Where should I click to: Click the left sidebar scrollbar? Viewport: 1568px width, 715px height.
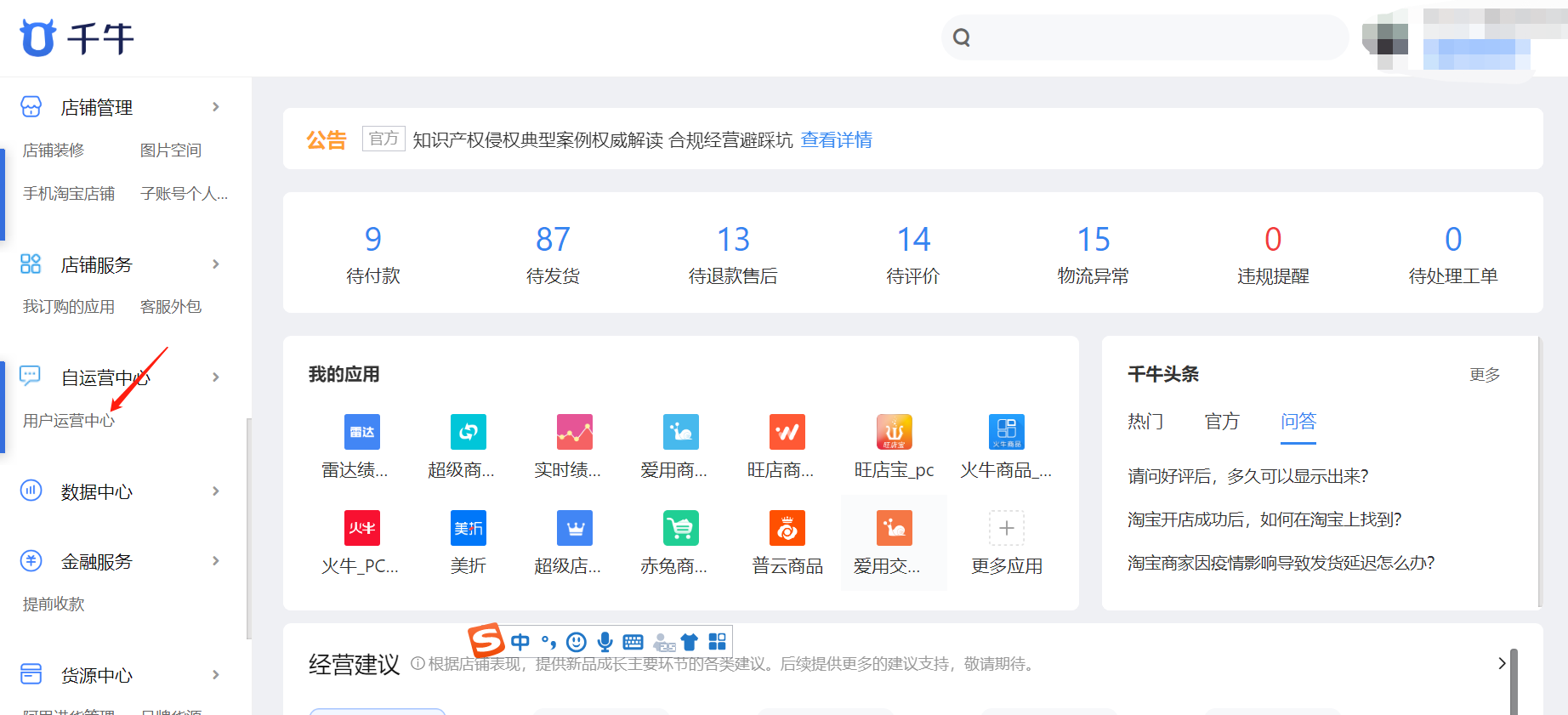pos(248,527)
